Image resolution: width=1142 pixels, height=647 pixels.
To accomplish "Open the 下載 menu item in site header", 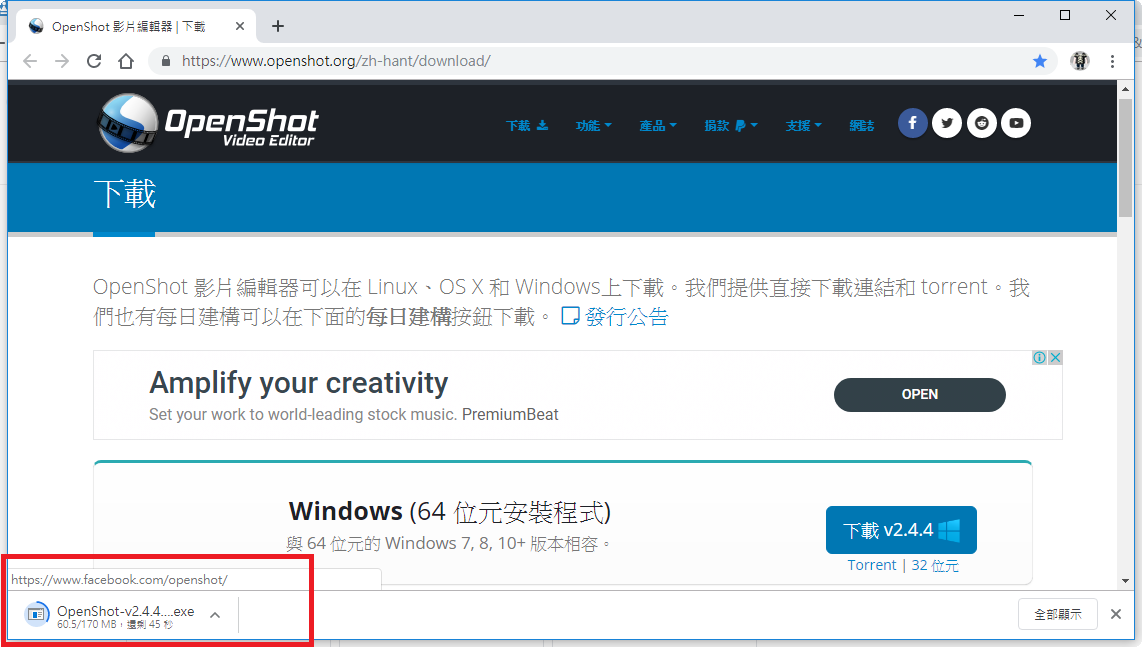I will 527,125.
